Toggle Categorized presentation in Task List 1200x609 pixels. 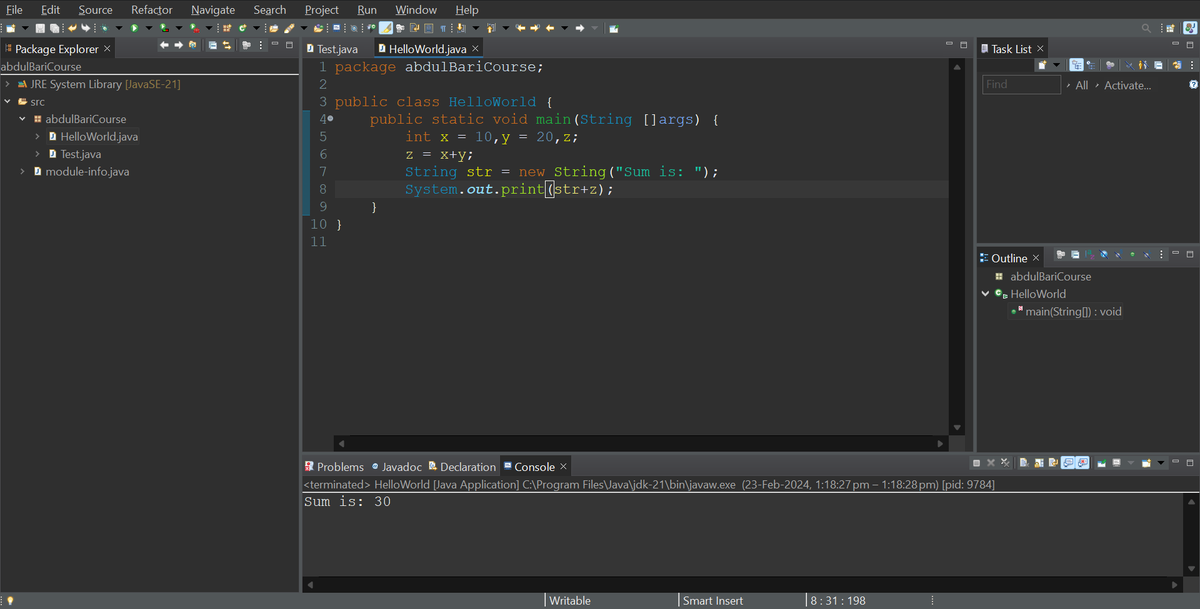click(x=1076, y=65)
